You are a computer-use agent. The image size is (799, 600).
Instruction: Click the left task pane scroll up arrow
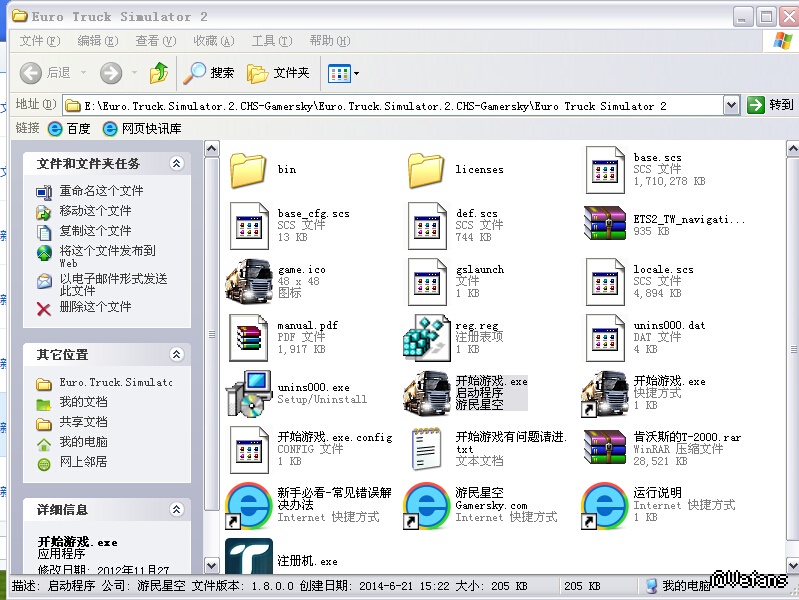[x=211, y=149]
